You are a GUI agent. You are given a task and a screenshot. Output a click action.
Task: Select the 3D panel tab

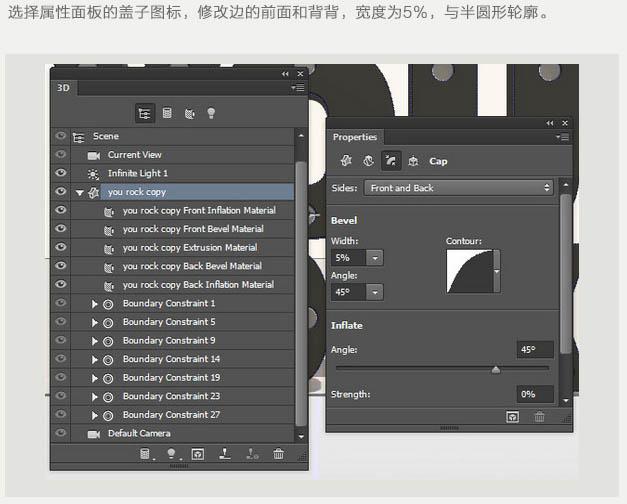point(63,88)
